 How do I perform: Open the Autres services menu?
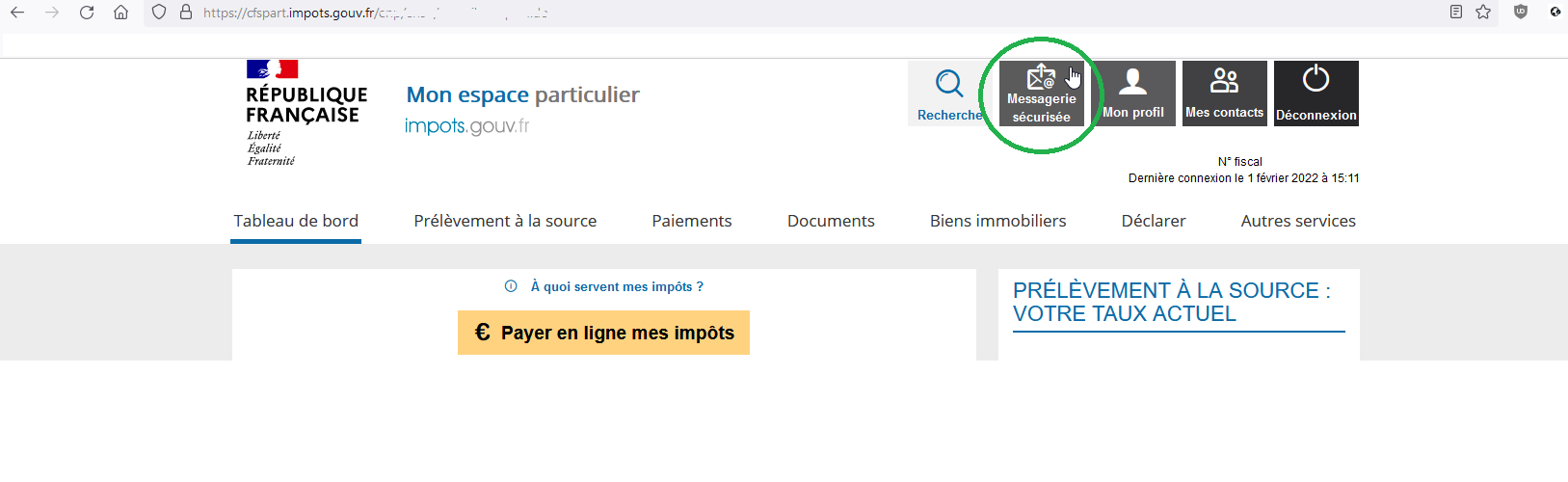pos(1298,221)
